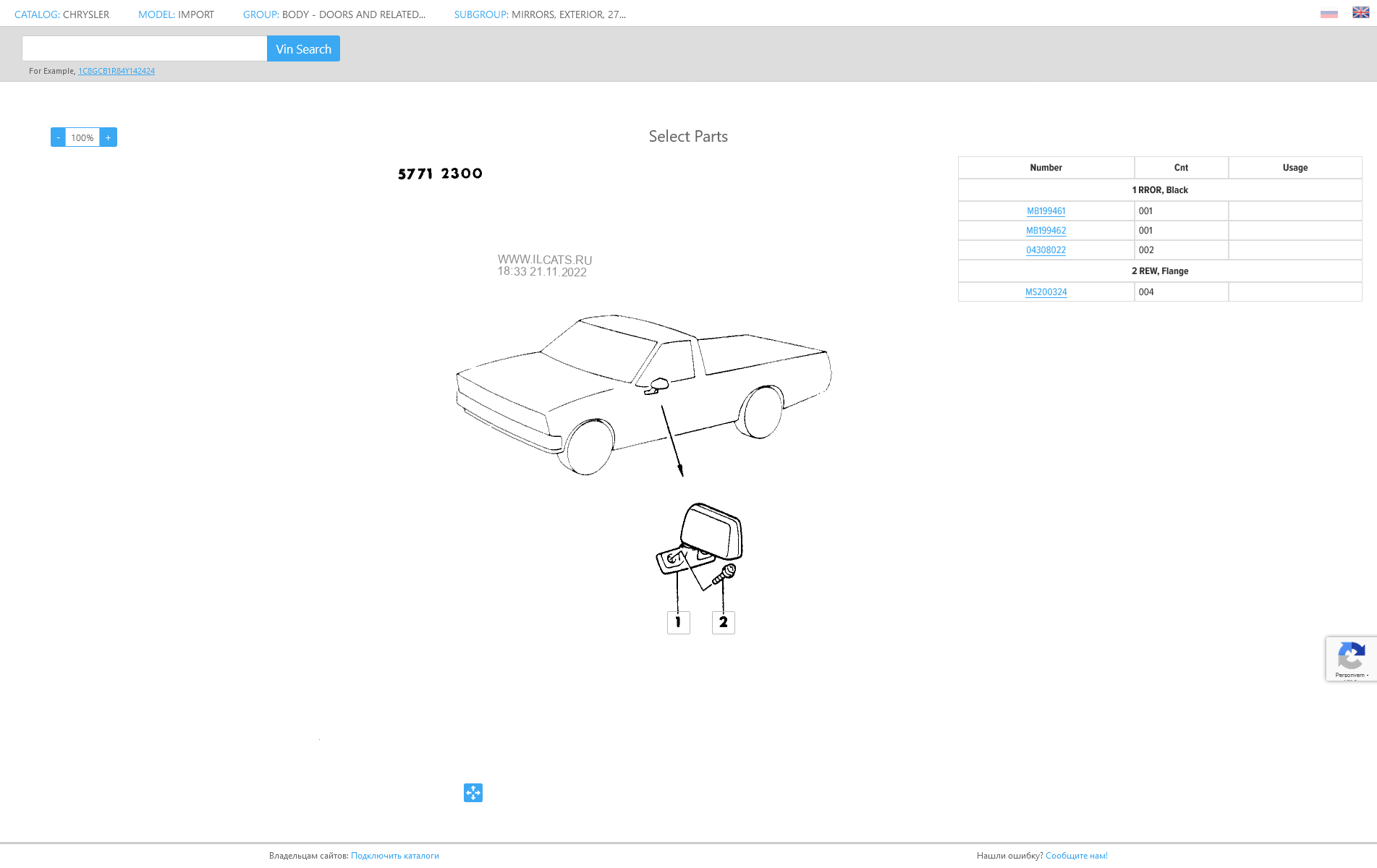
Task: Go to MODEL breadcrumb
Action: 176,14
